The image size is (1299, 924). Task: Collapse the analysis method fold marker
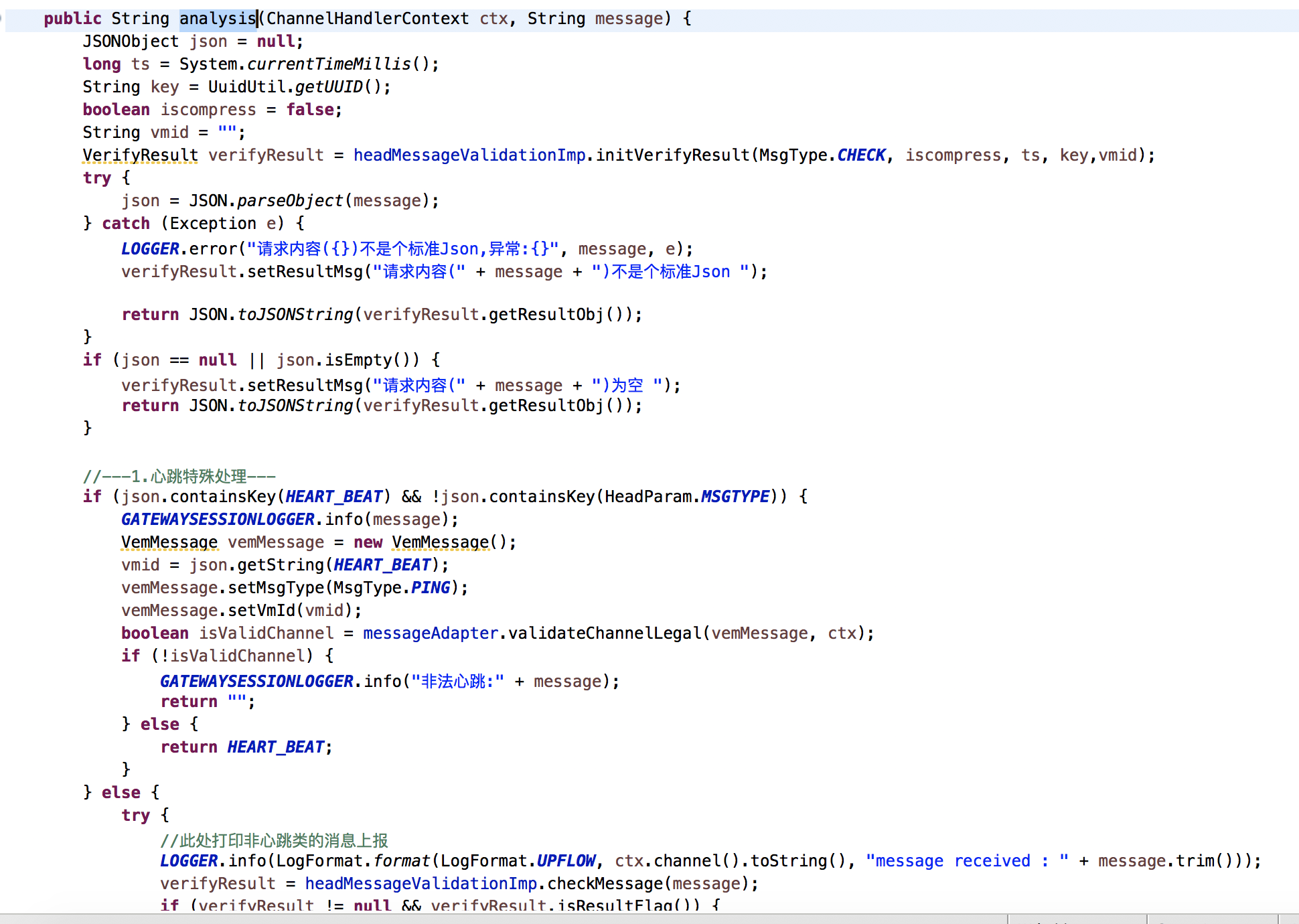click(2, 18)
